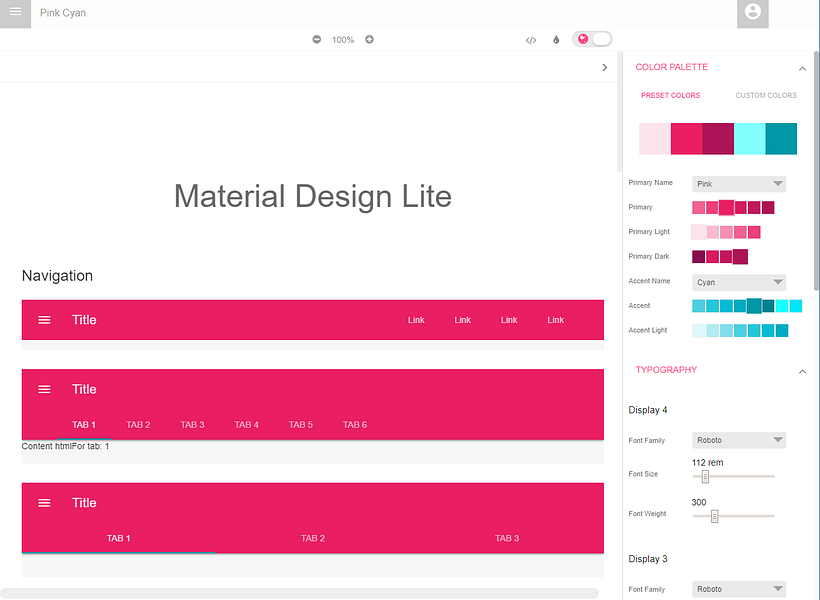Collapse the Color Palette section
Screen dimensions: 820x600
(802, 69)
